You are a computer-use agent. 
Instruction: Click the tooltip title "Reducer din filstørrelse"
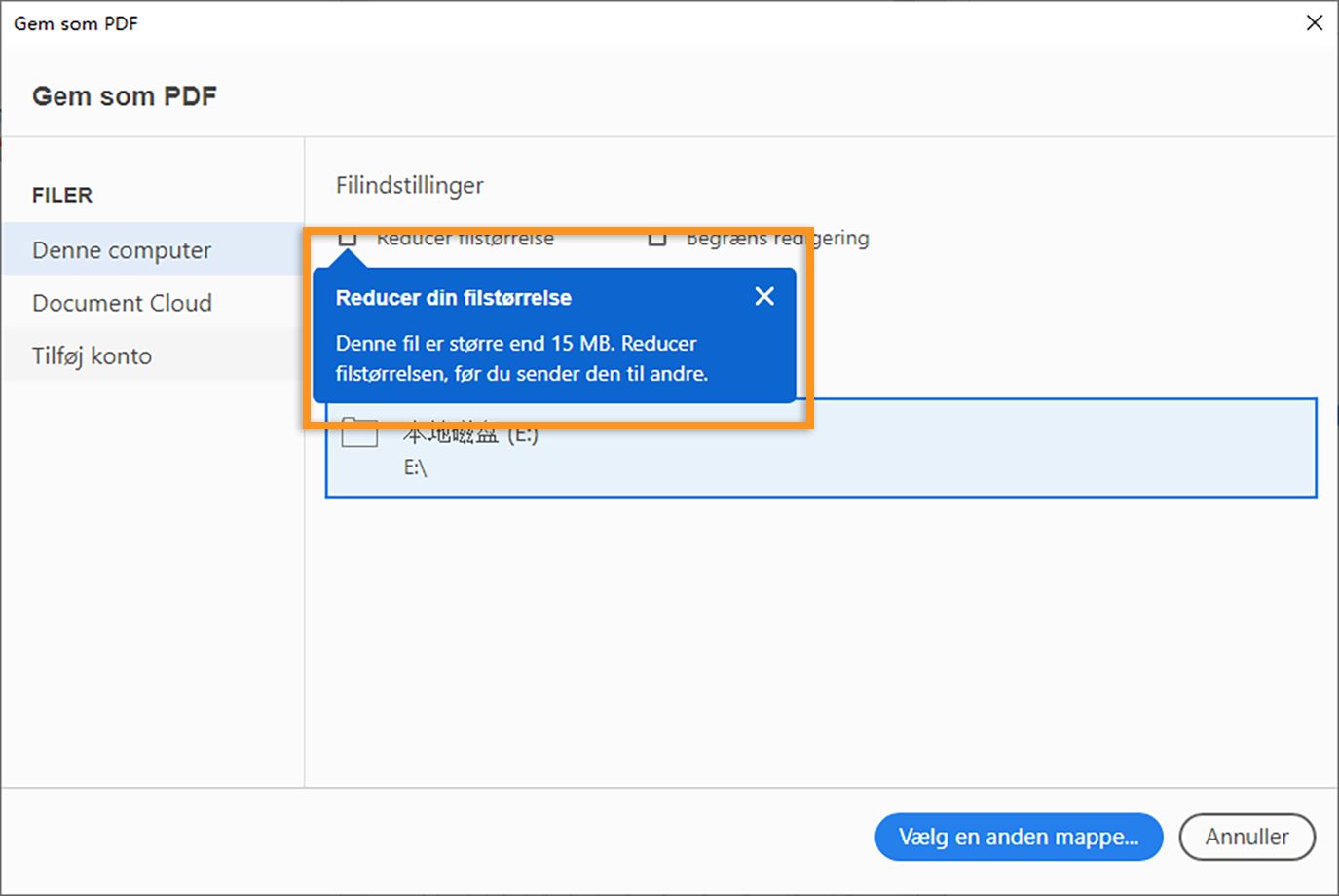[x=454, y=298]
